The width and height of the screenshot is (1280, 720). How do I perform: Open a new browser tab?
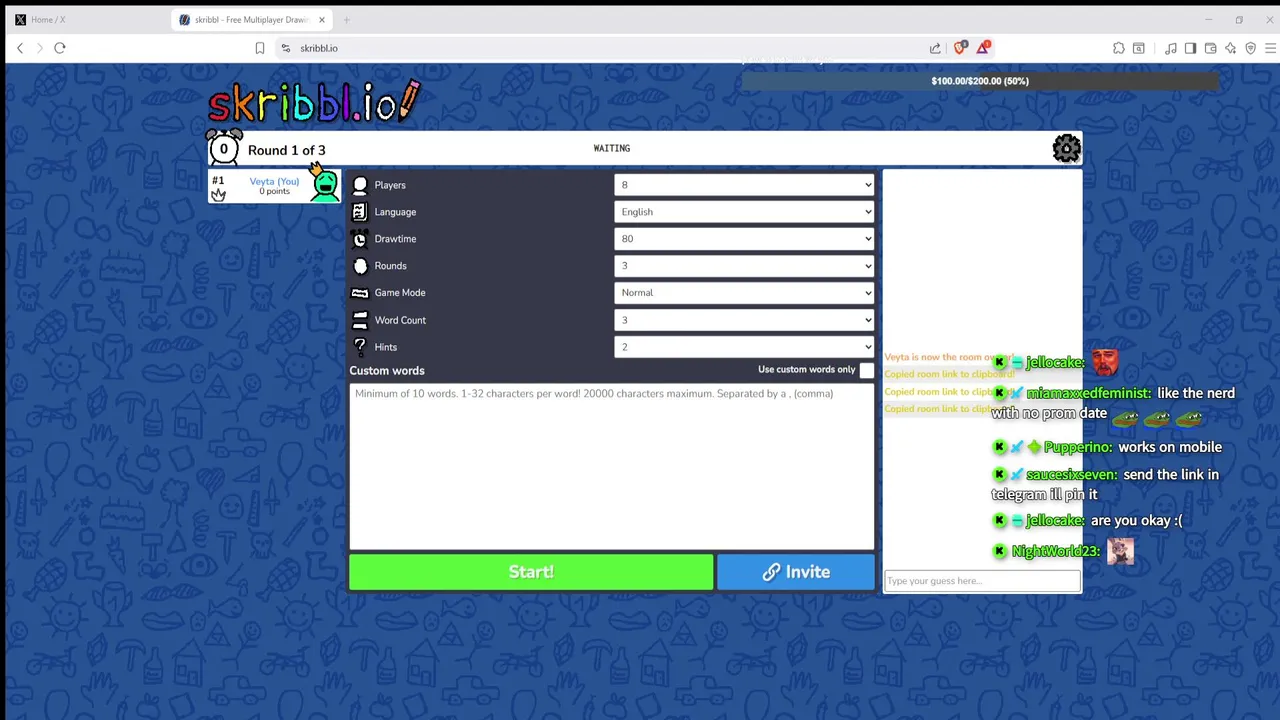(x=347, y=20)
